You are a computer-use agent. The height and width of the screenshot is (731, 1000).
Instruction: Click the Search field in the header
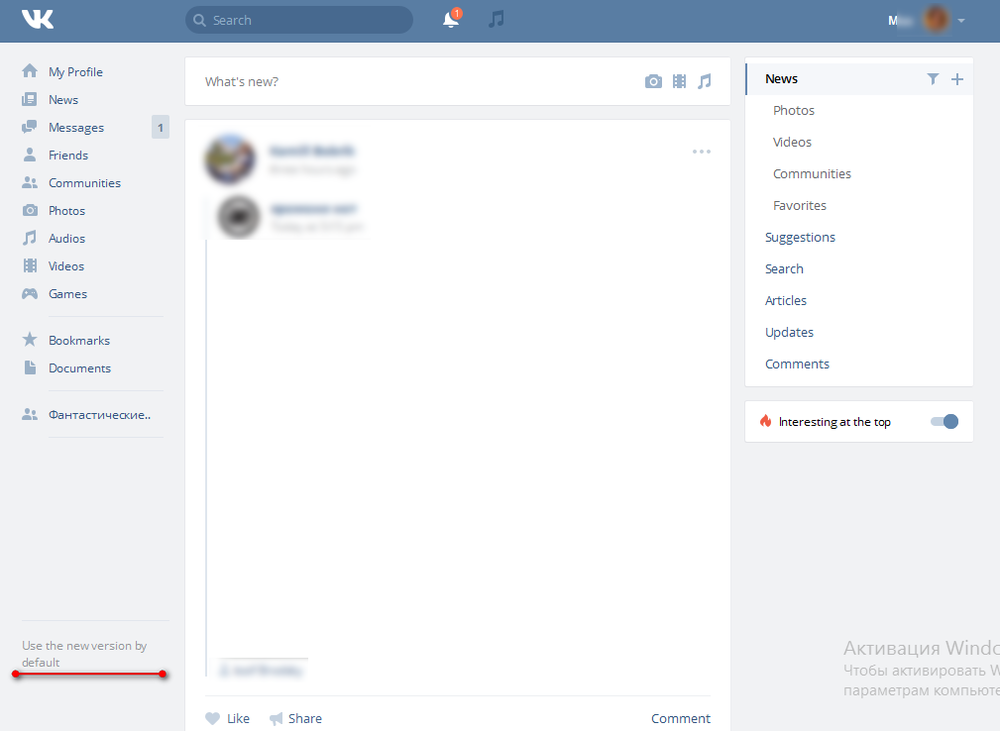(x=299, y=20)
